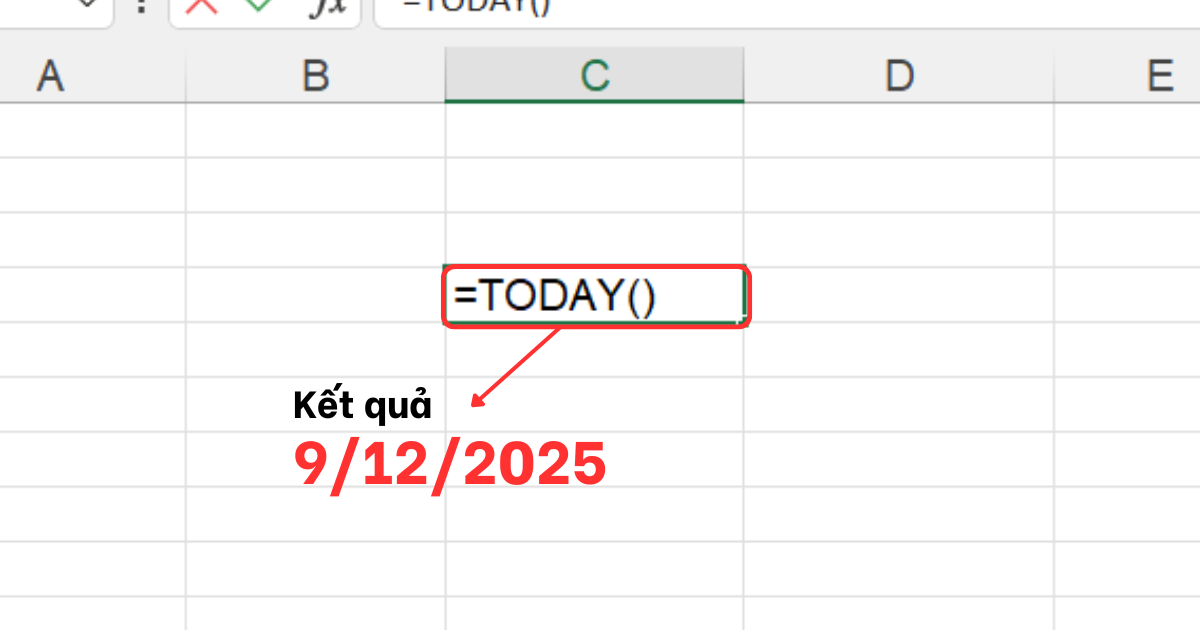Select the first visible cell under column C
The width and height of the screenshot is (1200, 630).
(595, 130)
